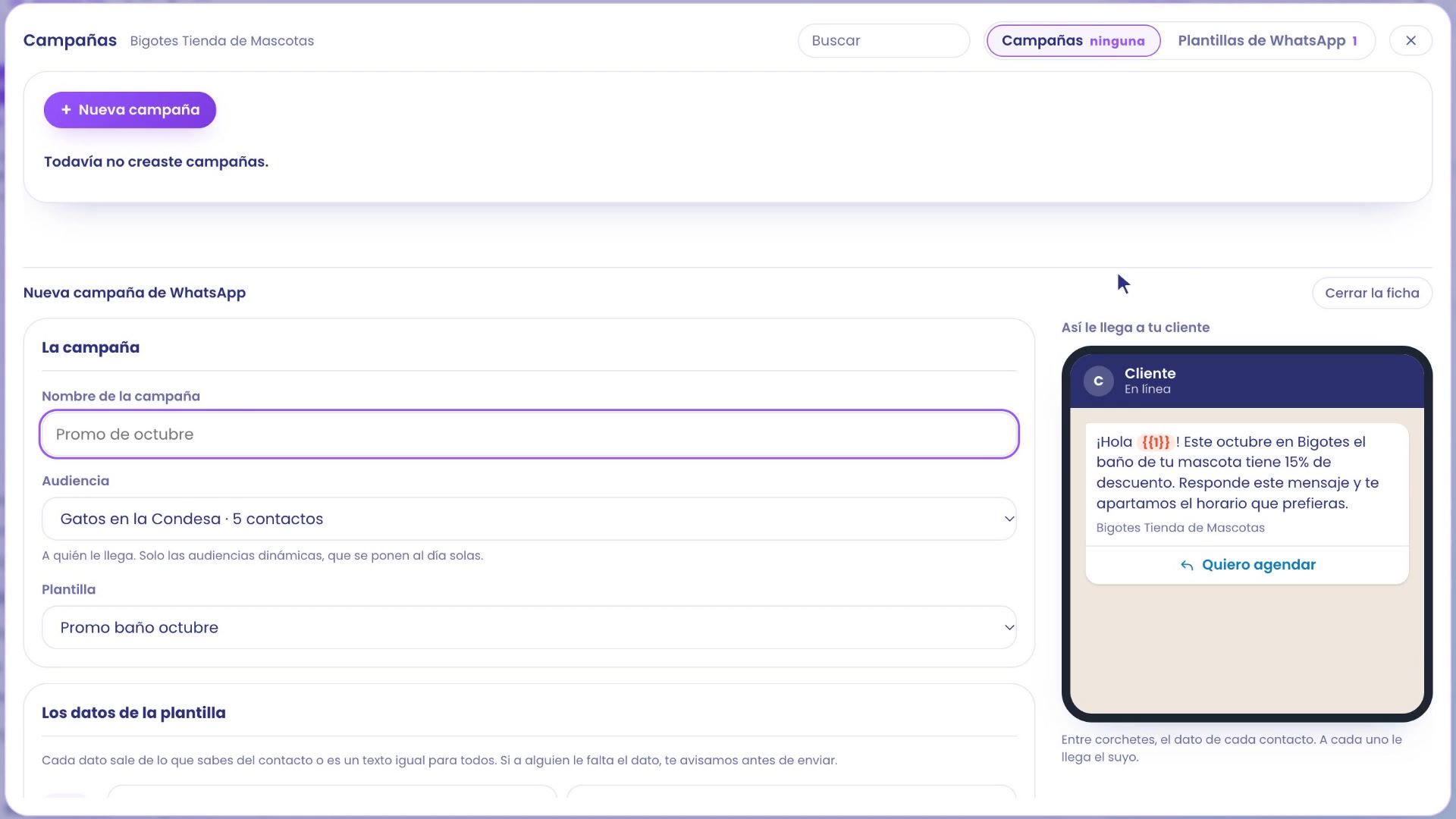Click the 'Los datos de la plantilla' heading
The height and width of the screenshot is (819, 1456).
pos(133,713)
